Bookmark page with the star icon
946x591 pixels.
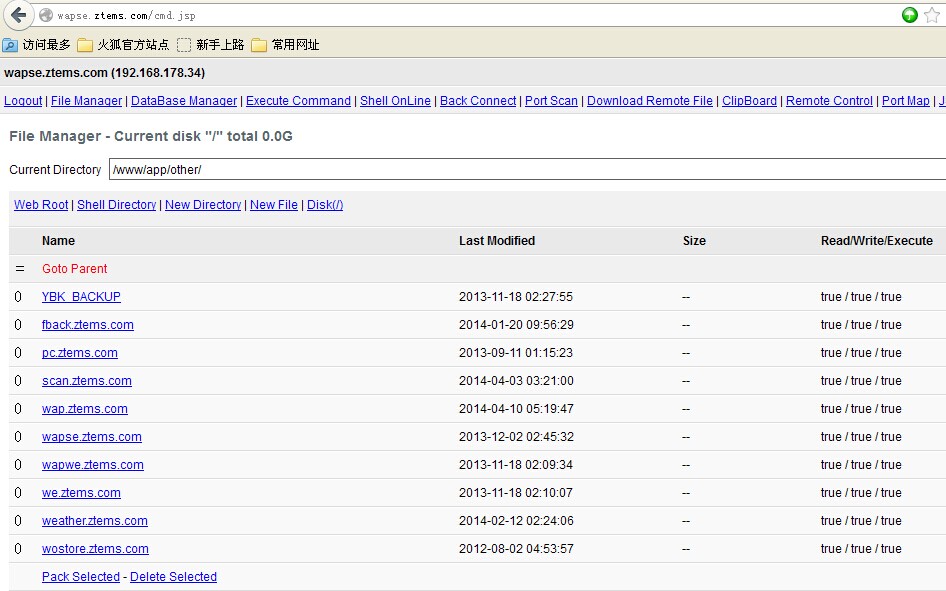(x=932, y=15)
